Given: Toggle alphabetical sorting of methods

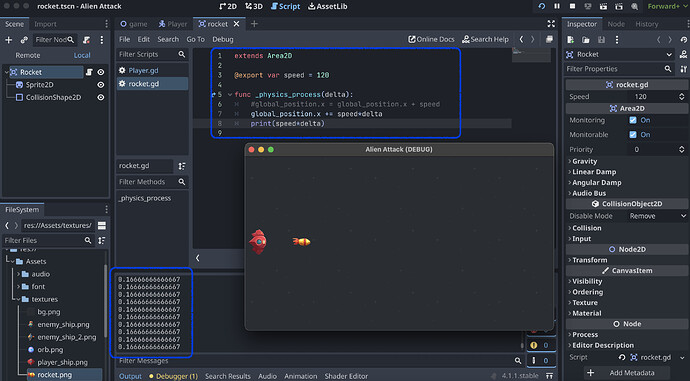Looking at the screenshot, I should [x=182, y=166].
